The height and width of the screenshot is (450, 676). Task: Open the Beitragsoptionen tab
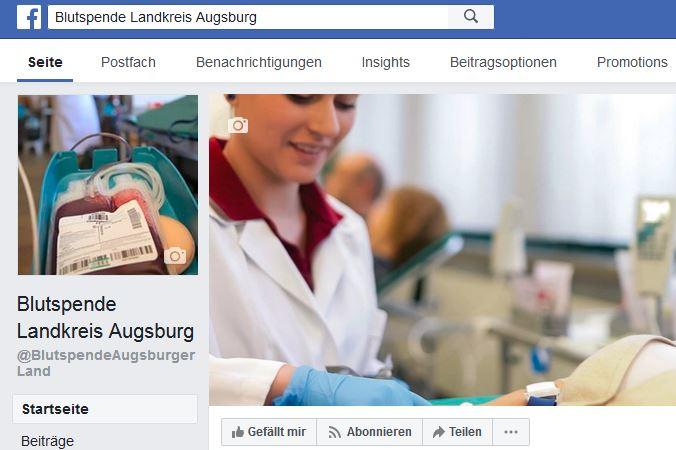(503, 62)
